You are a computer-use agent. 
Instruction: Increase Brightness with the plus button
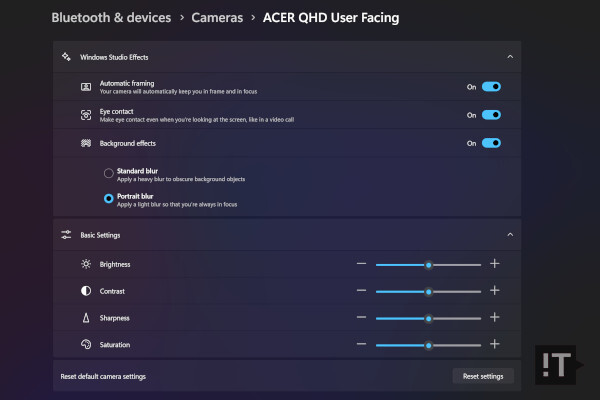point(494,264)
